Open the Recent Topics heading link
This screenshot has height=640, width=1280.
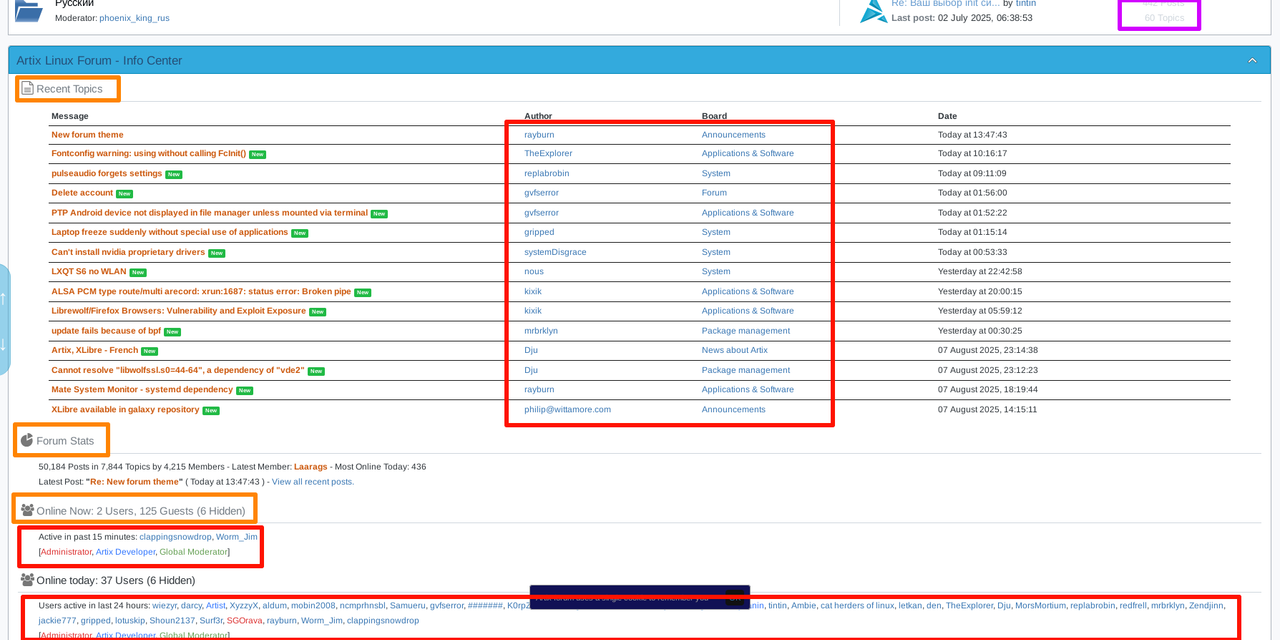[69, 89]
